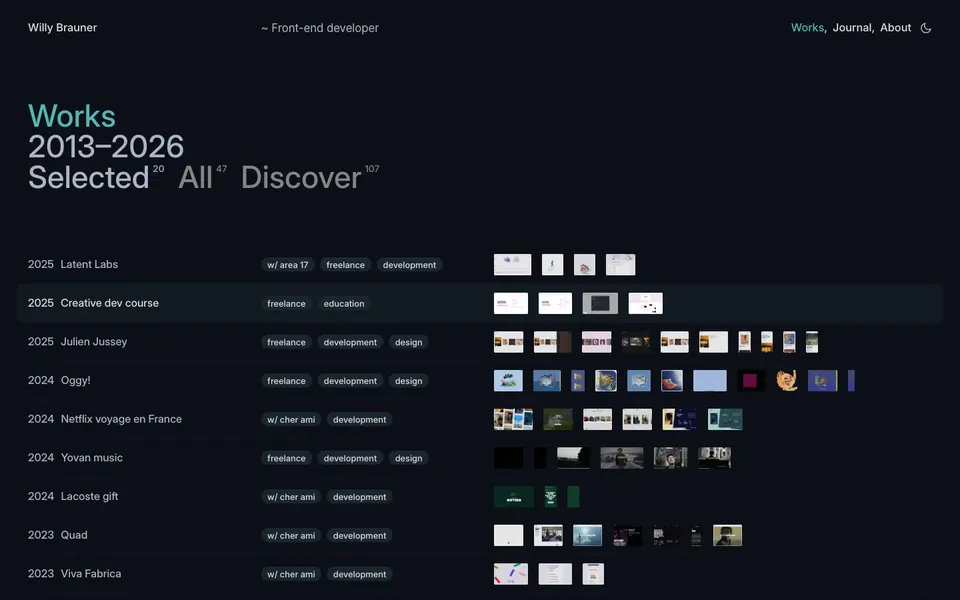Open first Oggy! thumbnail
The image size is (960, 600).
coord(508,380)
